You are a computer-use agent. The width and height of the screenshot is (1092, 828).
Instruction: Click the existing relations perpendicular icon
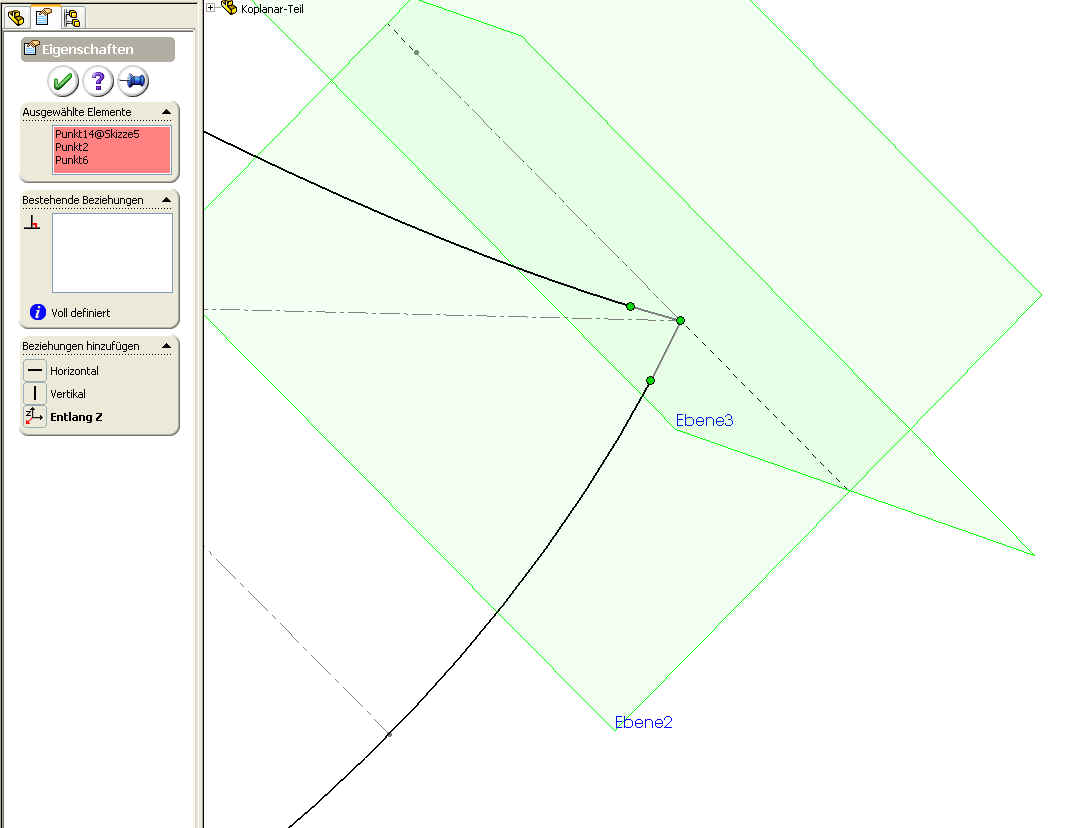[x=32, y=222]
